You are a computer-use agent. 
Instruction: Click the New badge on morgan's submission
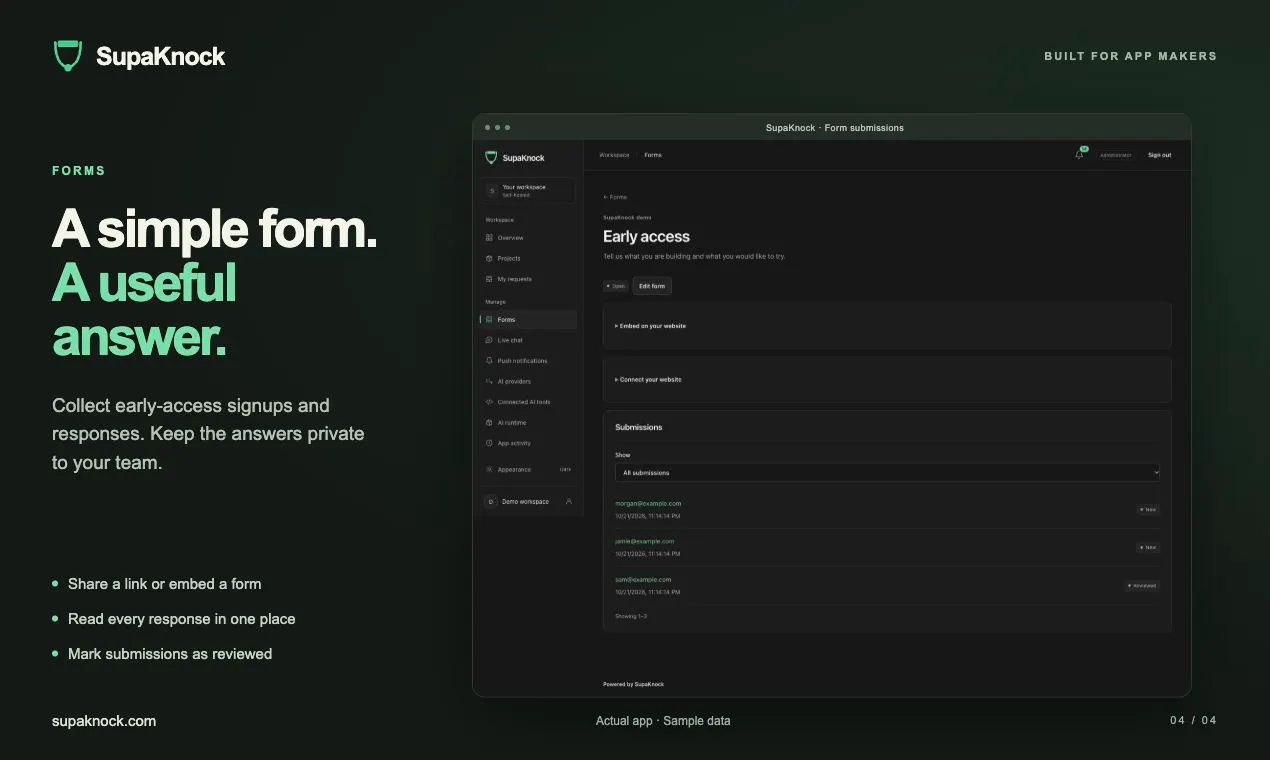[1148, 510]
